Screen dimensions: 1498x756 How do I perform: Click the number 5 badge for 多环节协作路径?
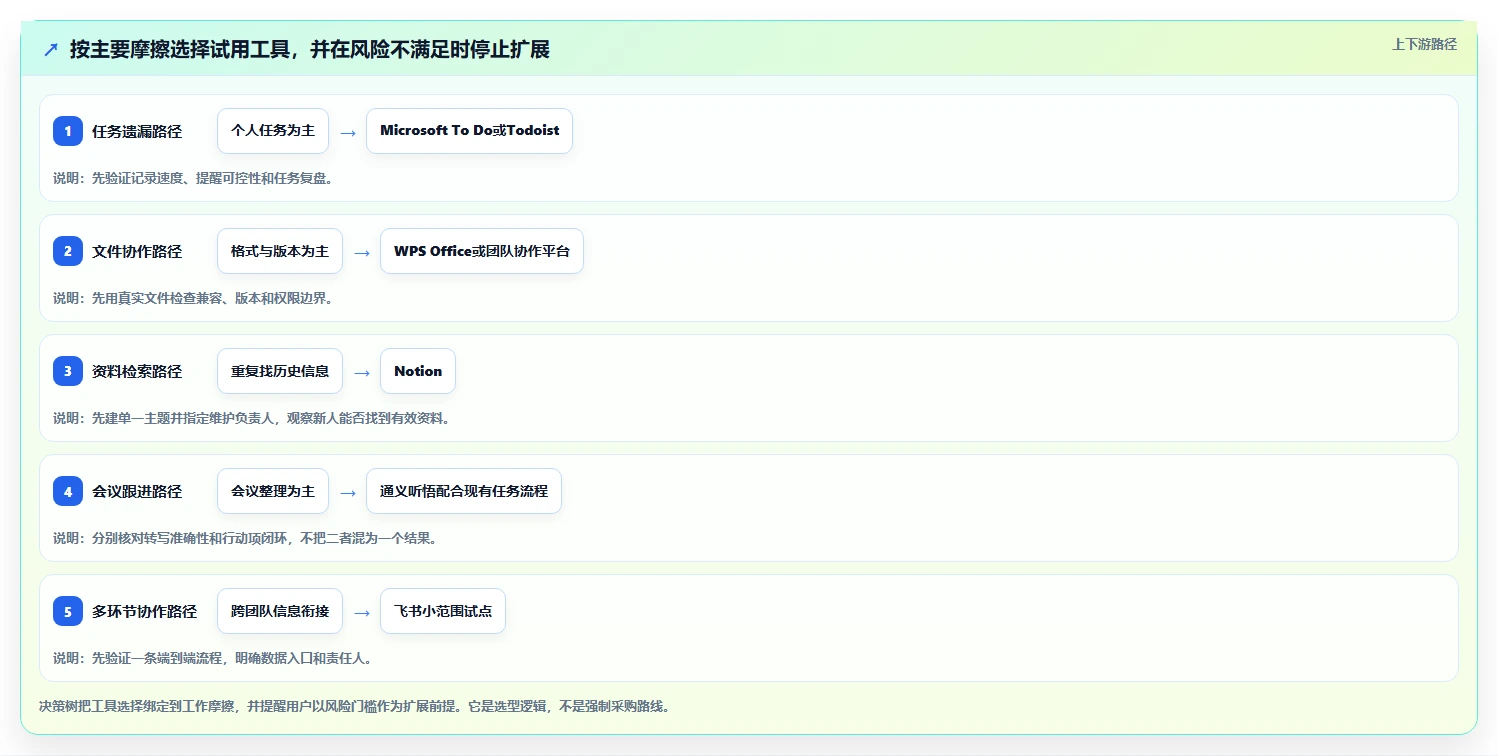click(68, 611)
